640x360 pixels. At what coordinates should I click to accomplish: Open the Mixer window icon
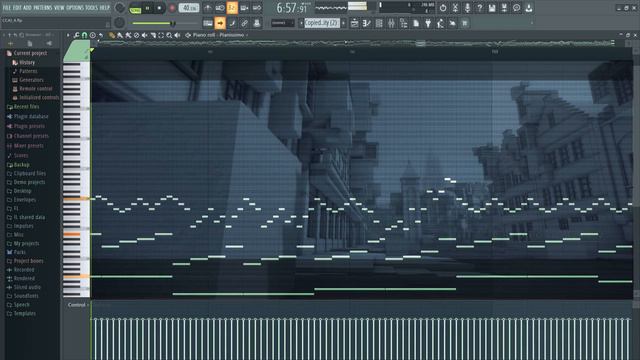pyautogui.click(x=391, y=23)
